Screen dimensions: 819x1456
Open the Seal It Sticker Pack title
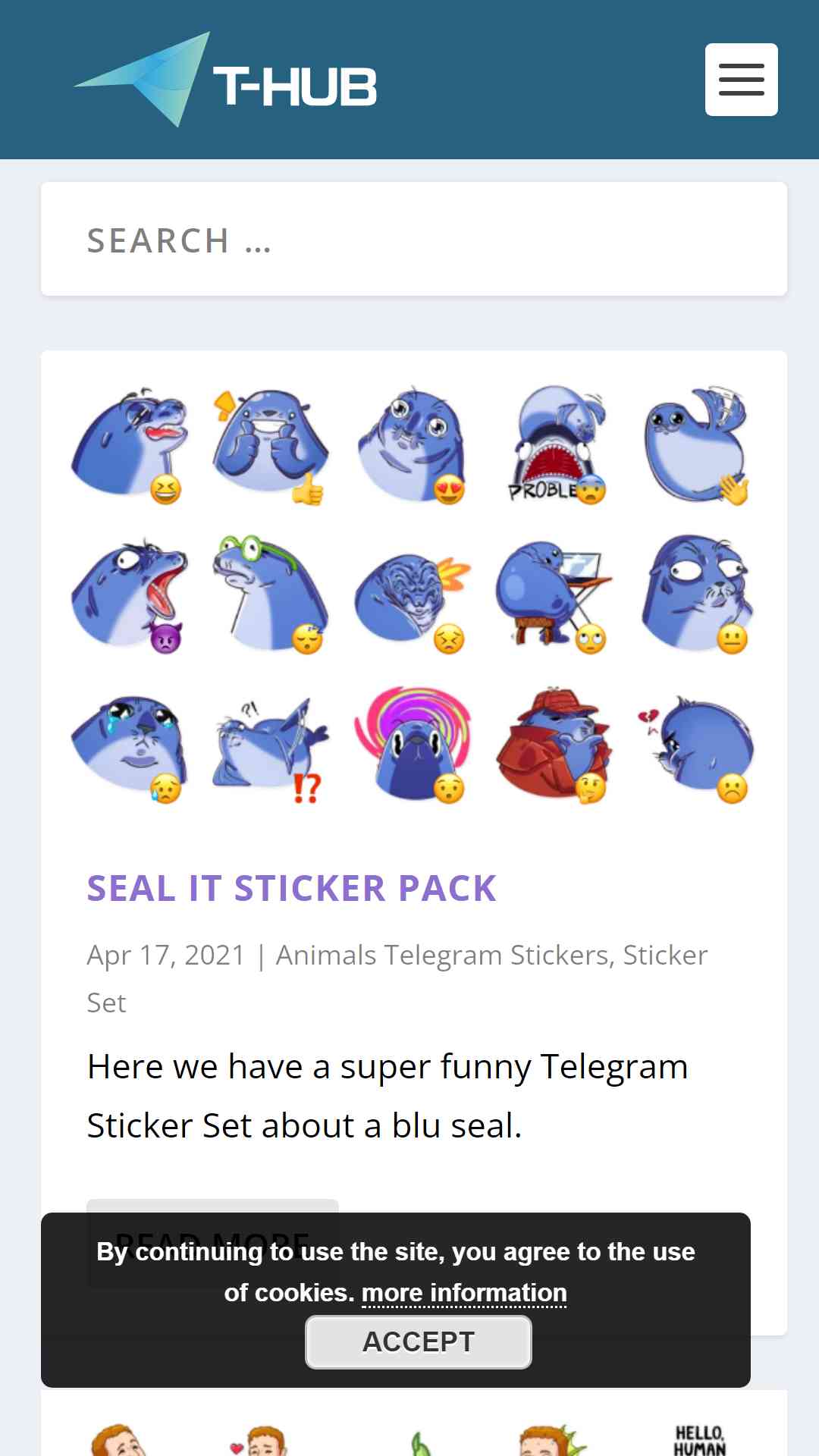(292, 888)
